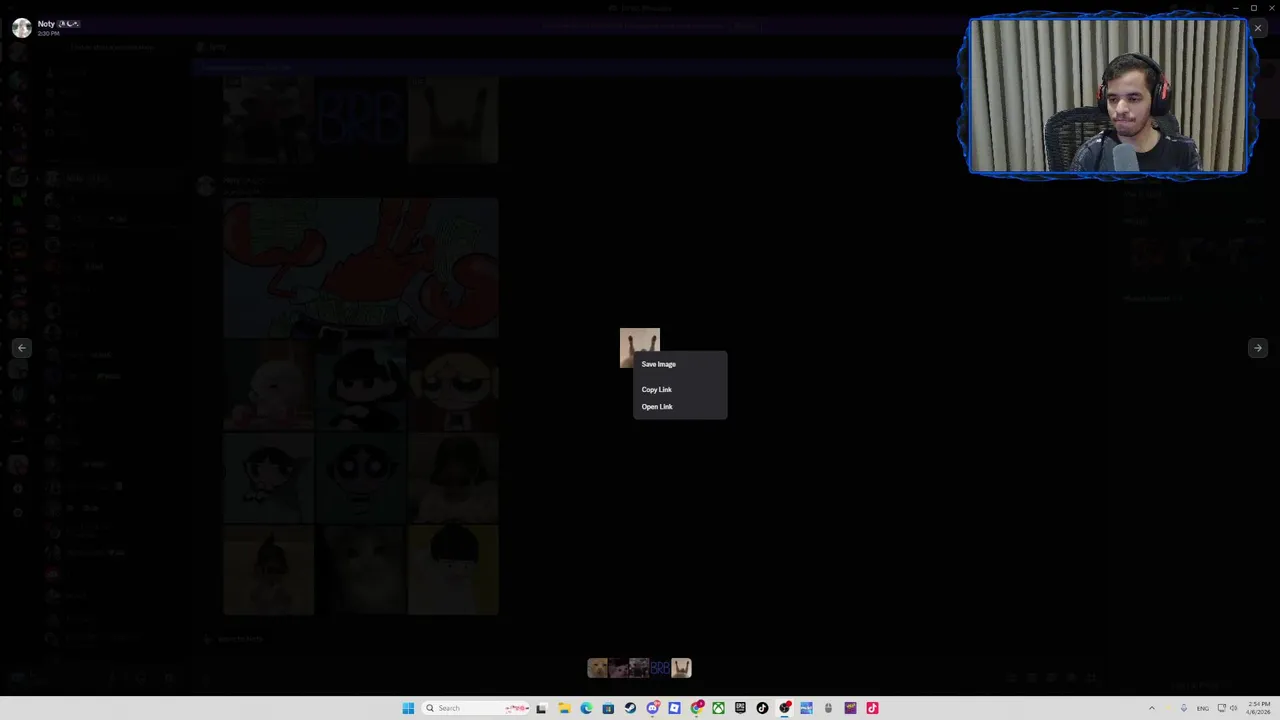Expand hidden system tray icons
The image size is (1280, 720).
point(1152,708)
